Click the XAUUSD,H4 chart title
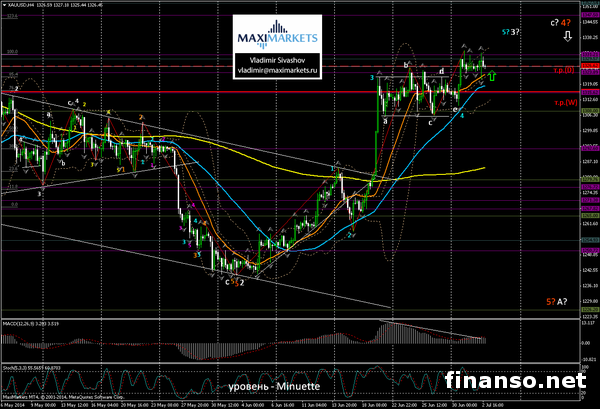The height and width of the screenshot is (409, 600). [20, 4]
